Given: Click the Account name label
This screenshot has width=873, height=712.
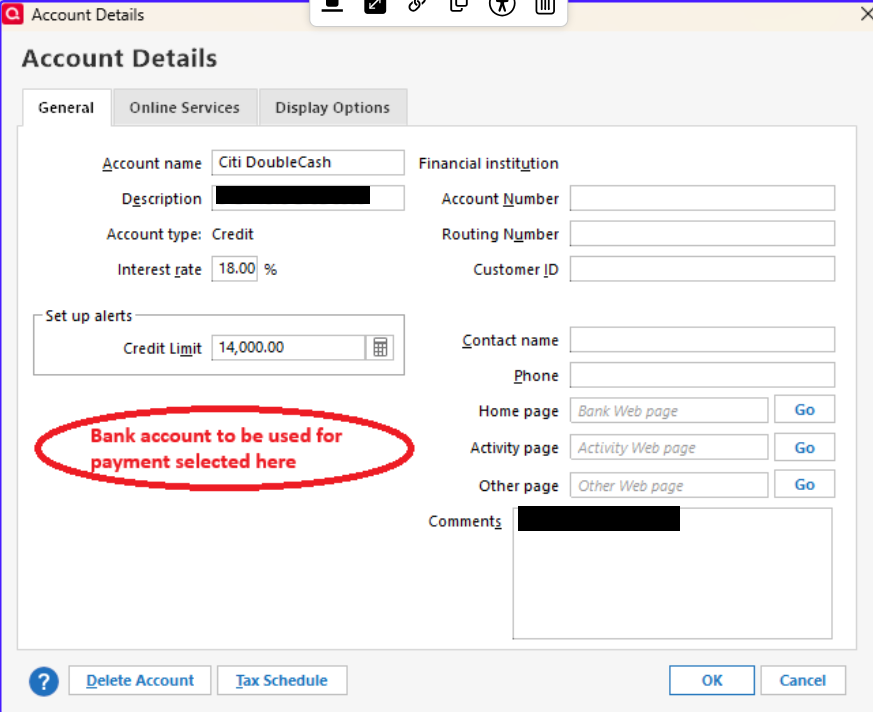Looking at the screenshot, I should [x=152, y=164].
